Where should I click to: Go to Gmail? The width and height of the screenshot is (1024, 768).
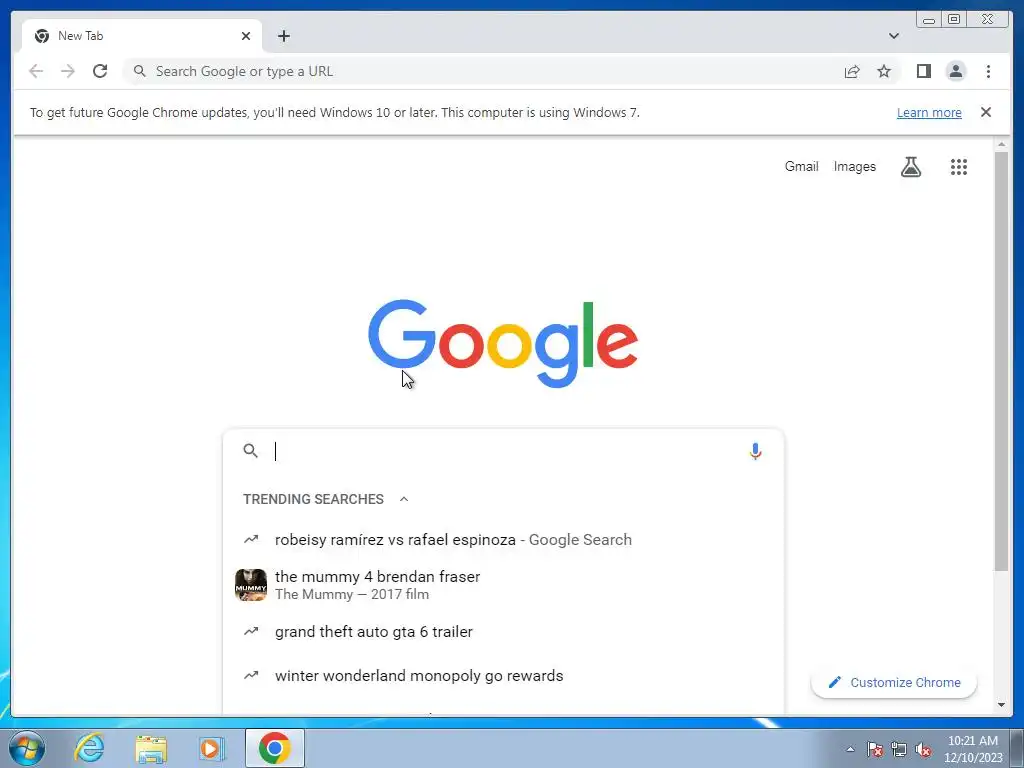801,167
